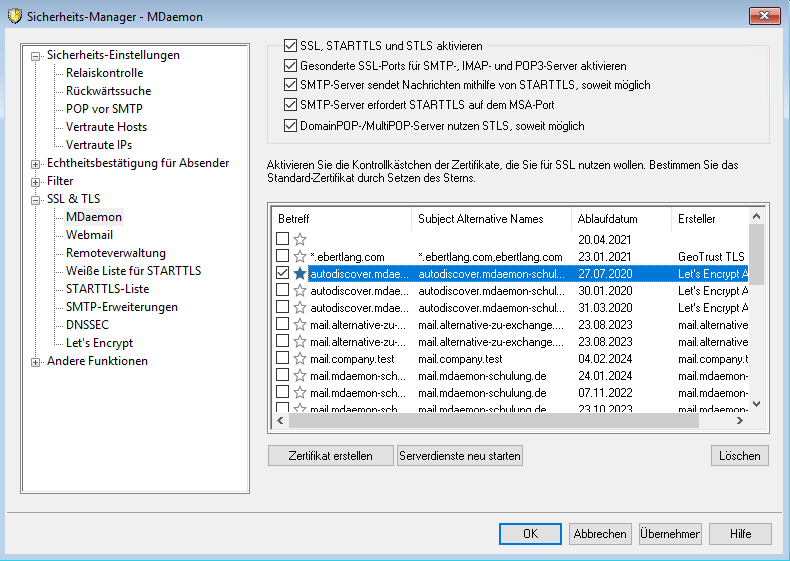Screen dimensions: 790x561
Task: Uncheck SMTP-Server erfordert STARTTLS auf MSA-Port
Action: pos(290,105)
